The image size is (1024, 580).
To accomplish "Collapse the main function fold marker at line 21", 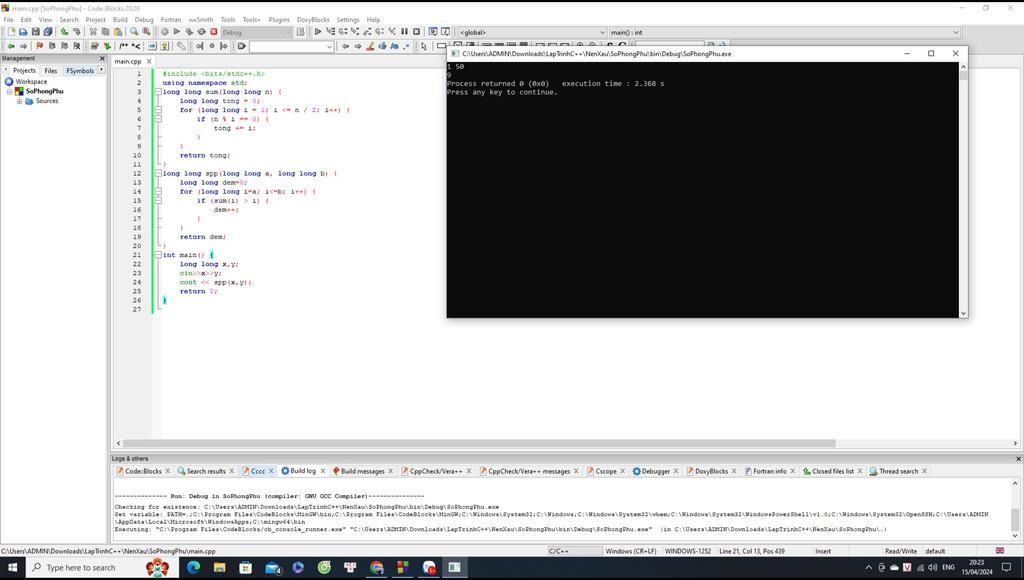I will point(158,255).
